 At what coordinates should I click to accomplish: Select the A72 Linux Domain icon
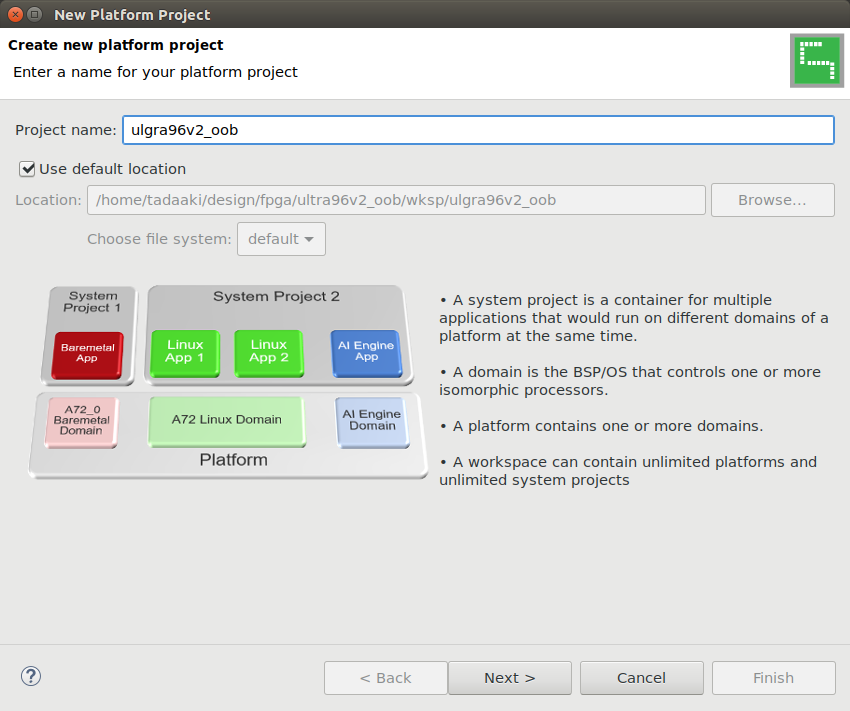tap(227, 421)
